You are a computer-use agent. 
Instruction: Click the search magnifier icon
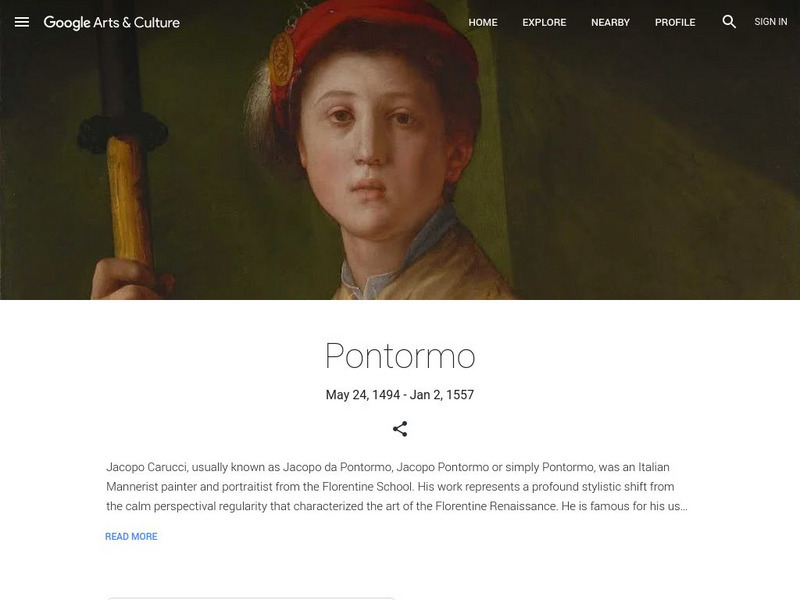(x=729, y=22)
